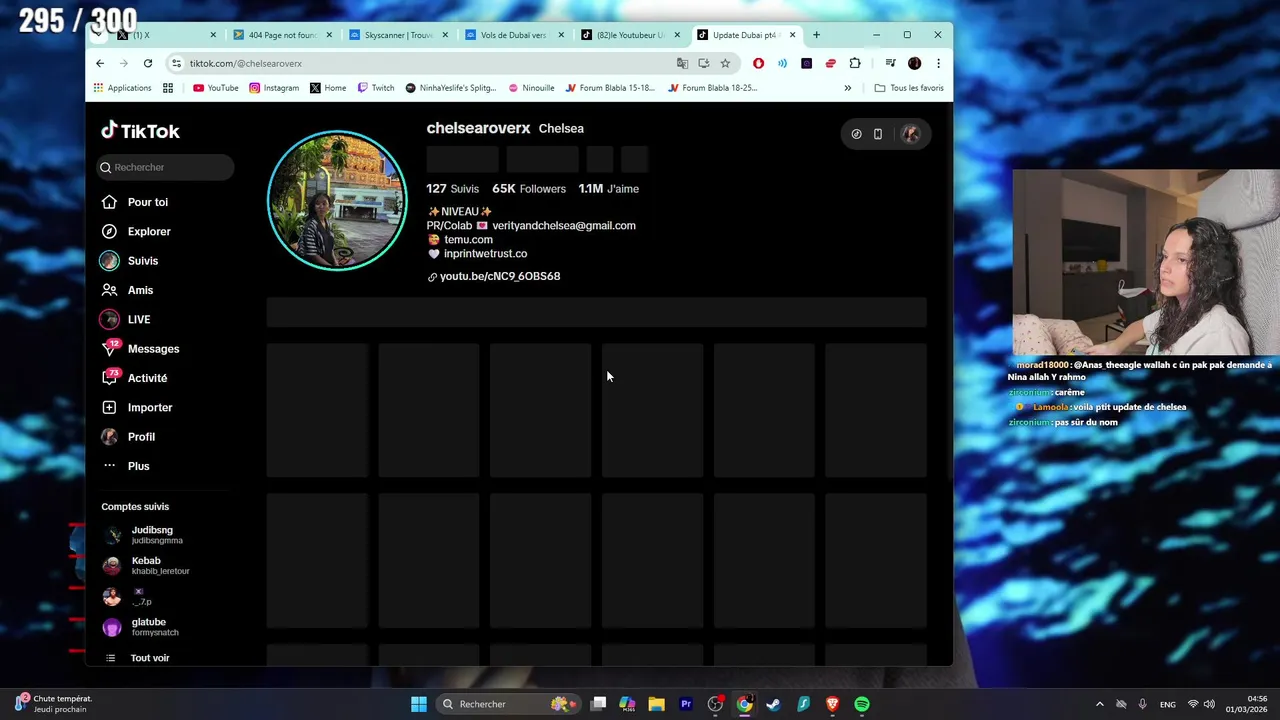Open the Ninouille bookmark
Viewport: 1280px width, 720px height.
tap(531, 88)
